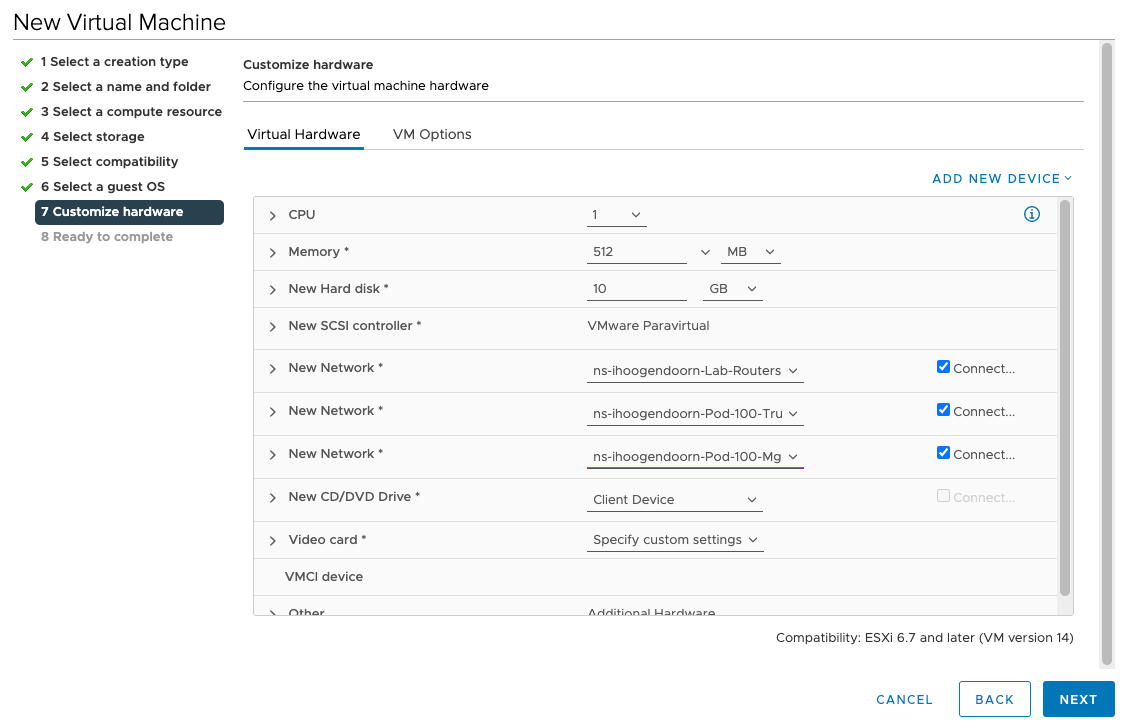The image size is (1126, 726).
Task: Click the BACK button
Action: click(x=994, y=699)
